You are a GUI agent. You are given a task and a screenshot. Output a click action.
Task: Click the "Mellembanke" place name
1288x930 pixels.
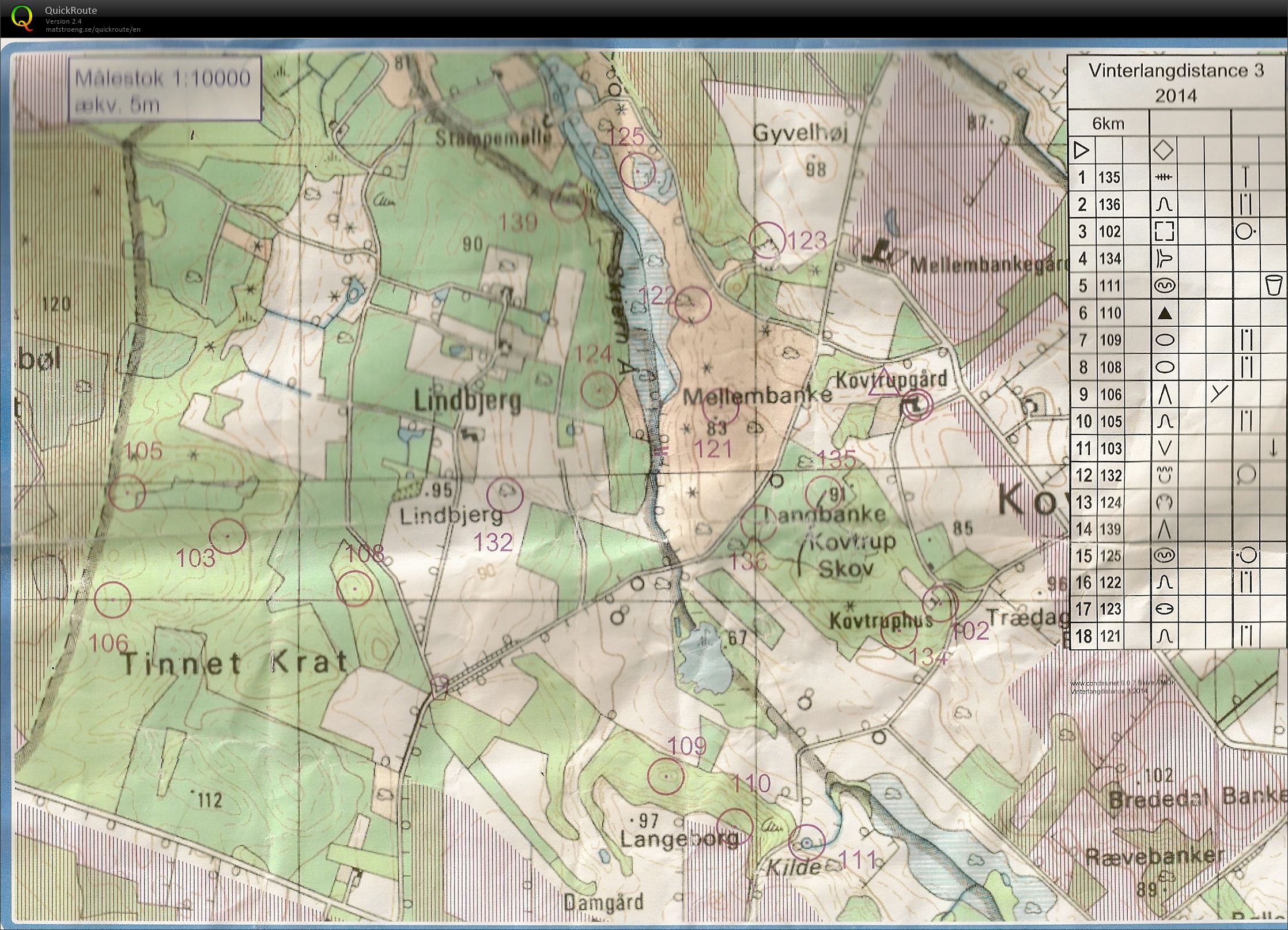[758, 396]
